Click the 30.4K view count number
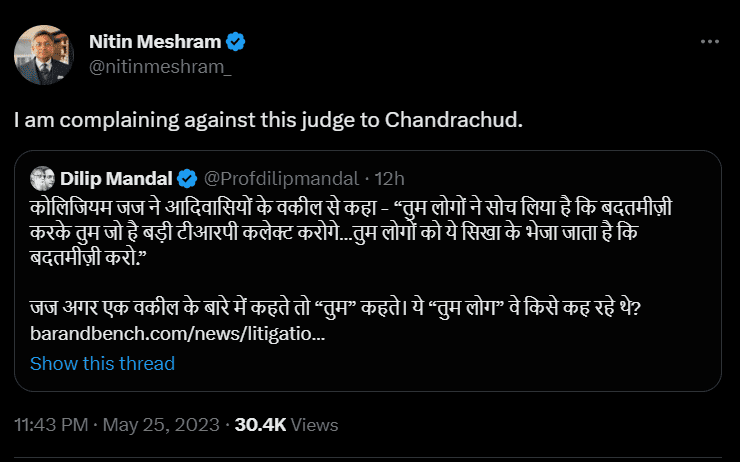Viewport: 740px width, 462px height. [260, 425]
